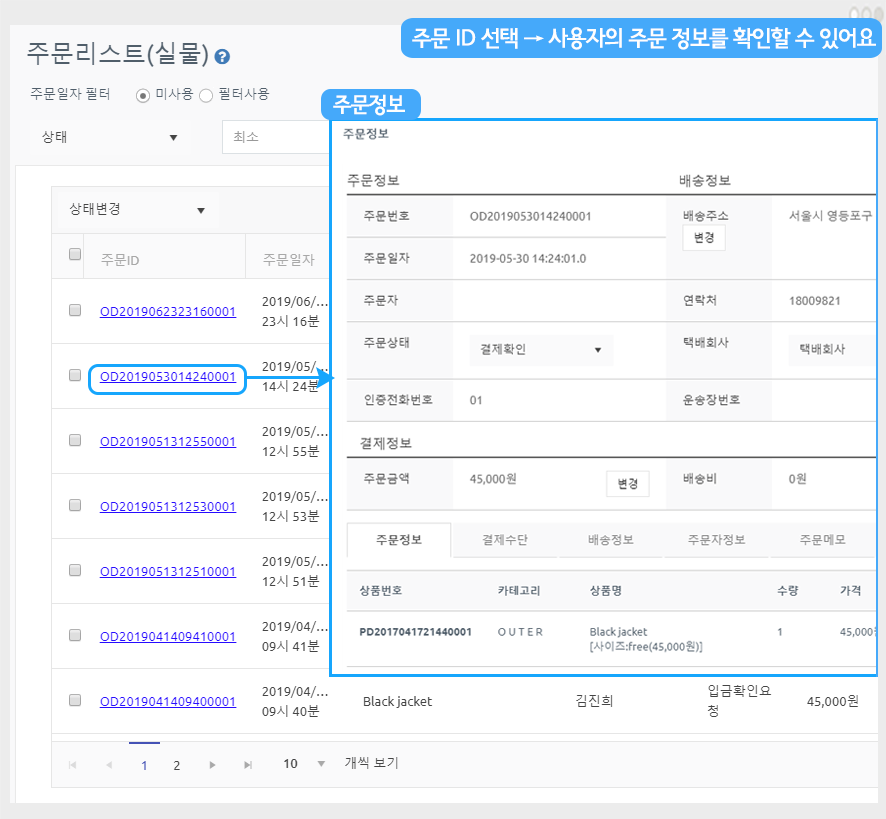Screen dimensions: 886x819
Task: Click 변경 button next to 주문금액
Action: tap(627, 484)
